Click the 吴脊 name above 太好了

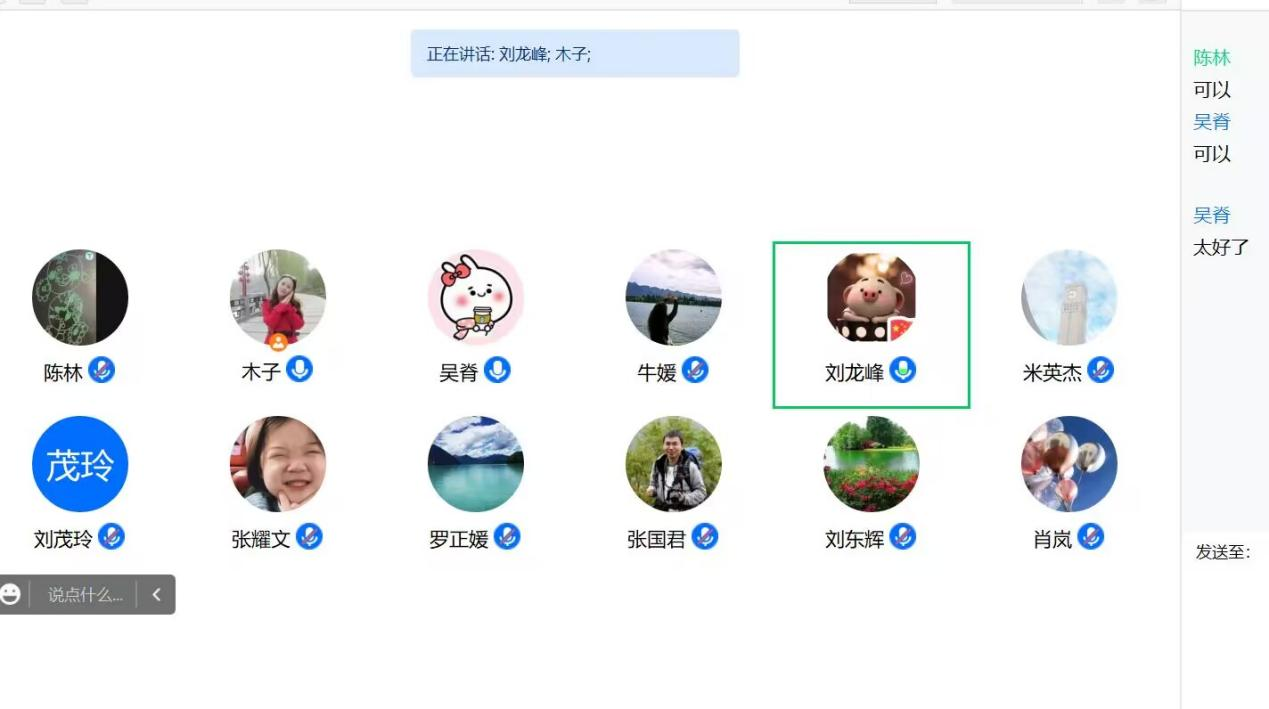1212,215
